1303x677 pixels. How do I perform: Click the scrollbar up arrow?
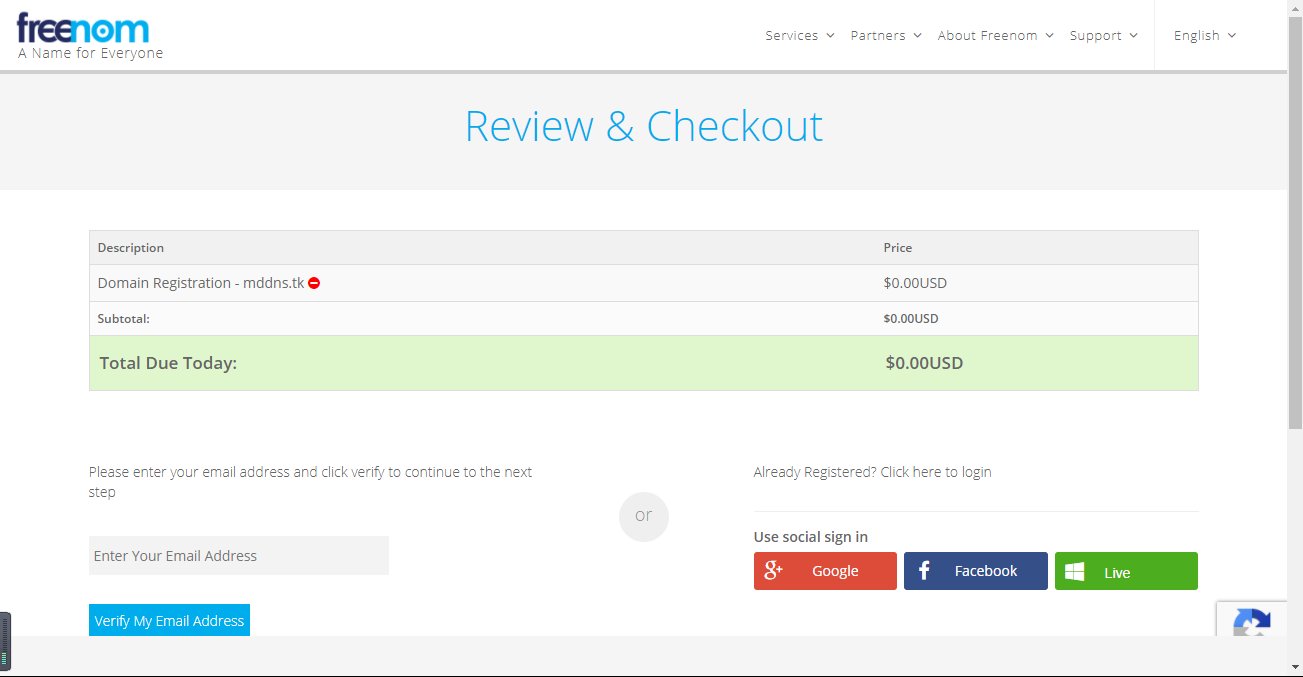[1294, 7]
